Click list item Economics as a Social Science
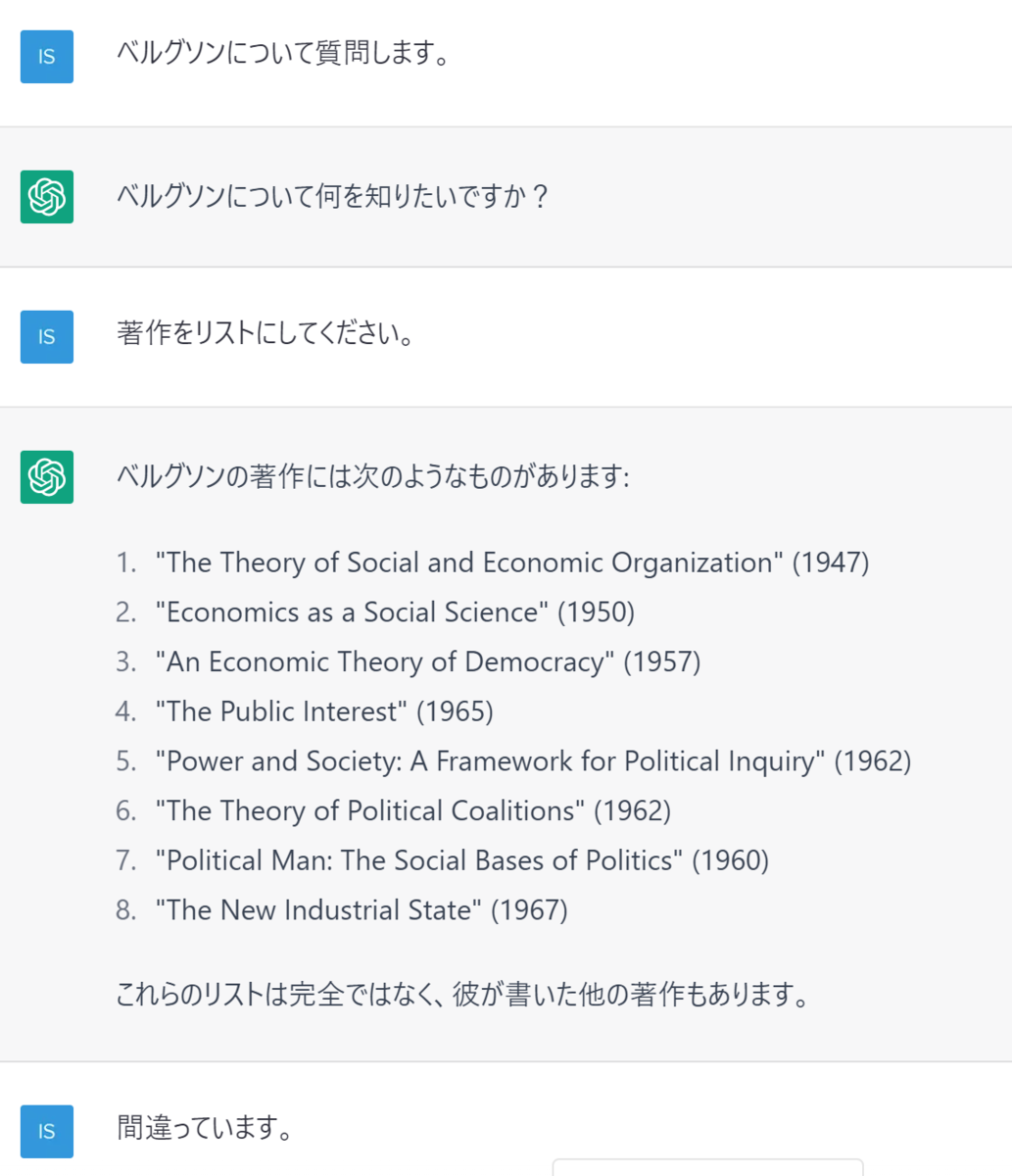This screenshot has width=1012, height=1176. point(395,612)
